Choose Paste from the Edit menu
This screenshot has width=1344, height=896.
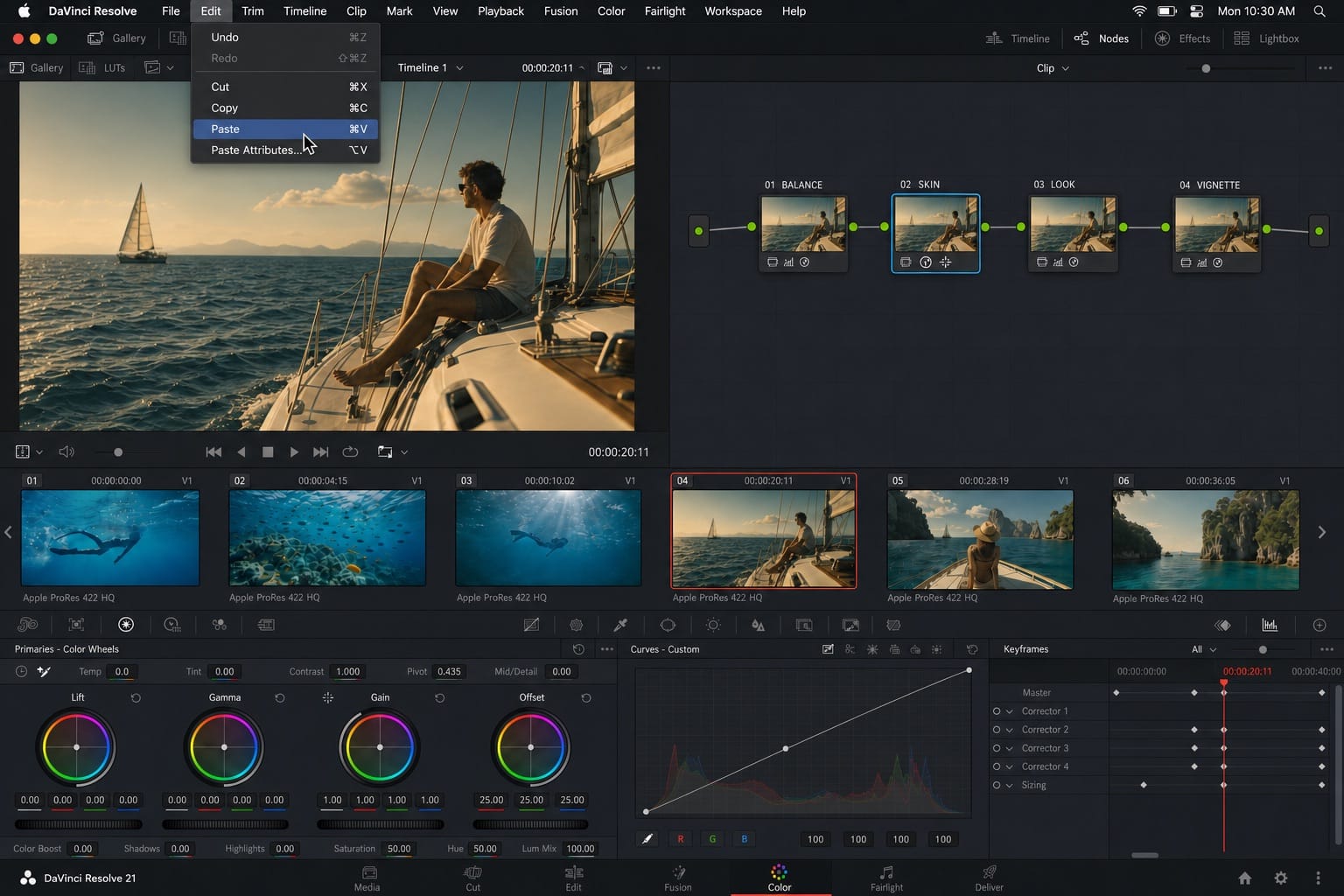coord(285,129)
